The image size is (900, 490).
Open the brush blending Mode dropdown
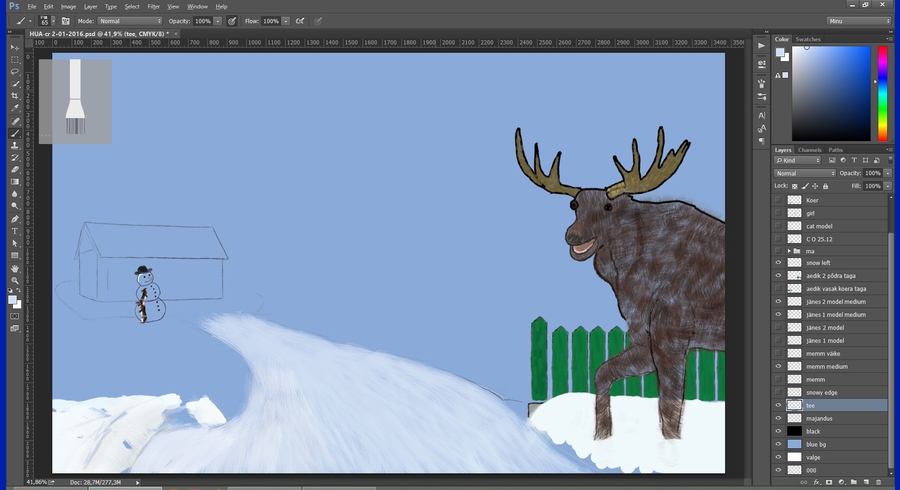[x=130, y=21]
